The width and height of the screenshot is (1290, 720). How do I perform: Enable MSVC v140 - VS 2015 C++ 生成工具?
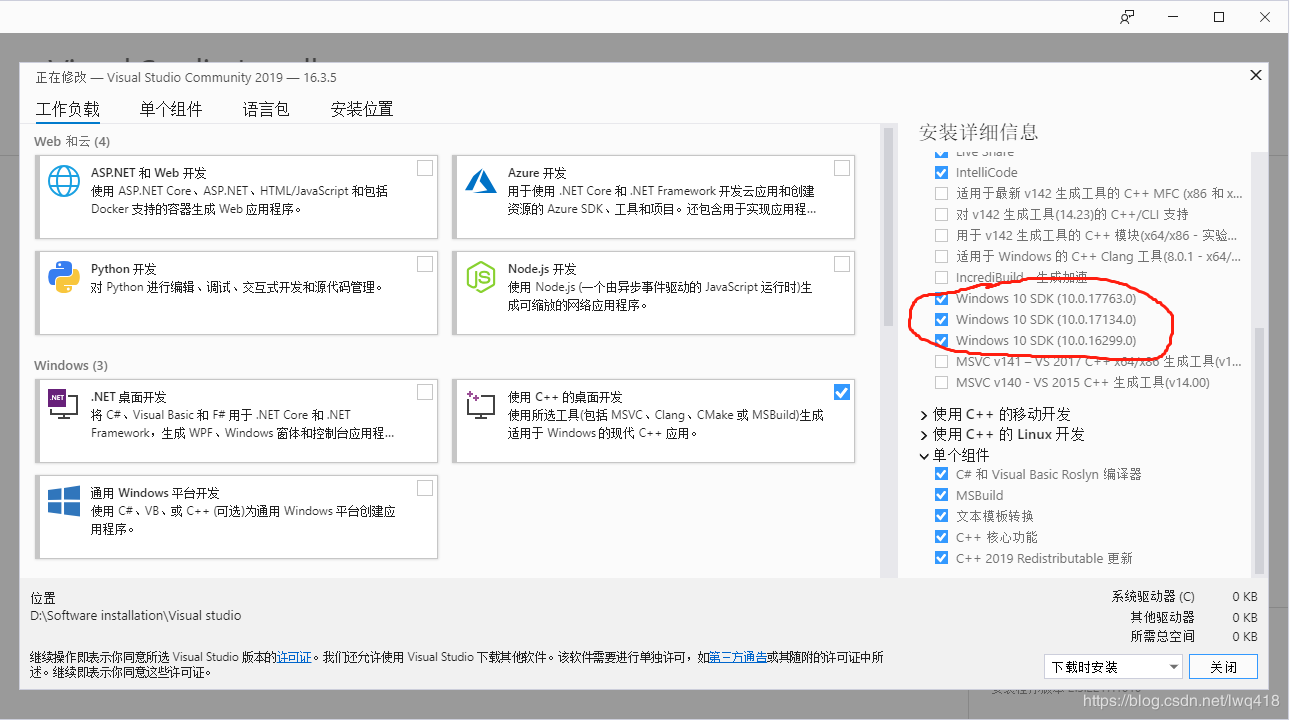click(x=941, y=381)
